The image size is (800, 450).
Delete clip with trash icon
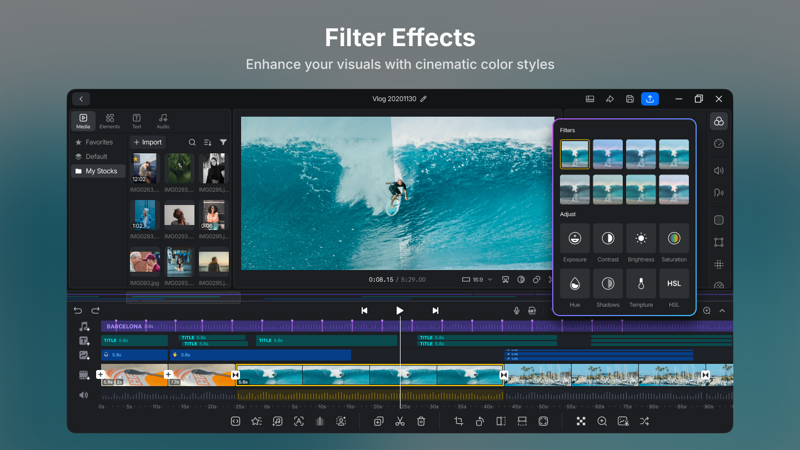click(x=421, y=421)
